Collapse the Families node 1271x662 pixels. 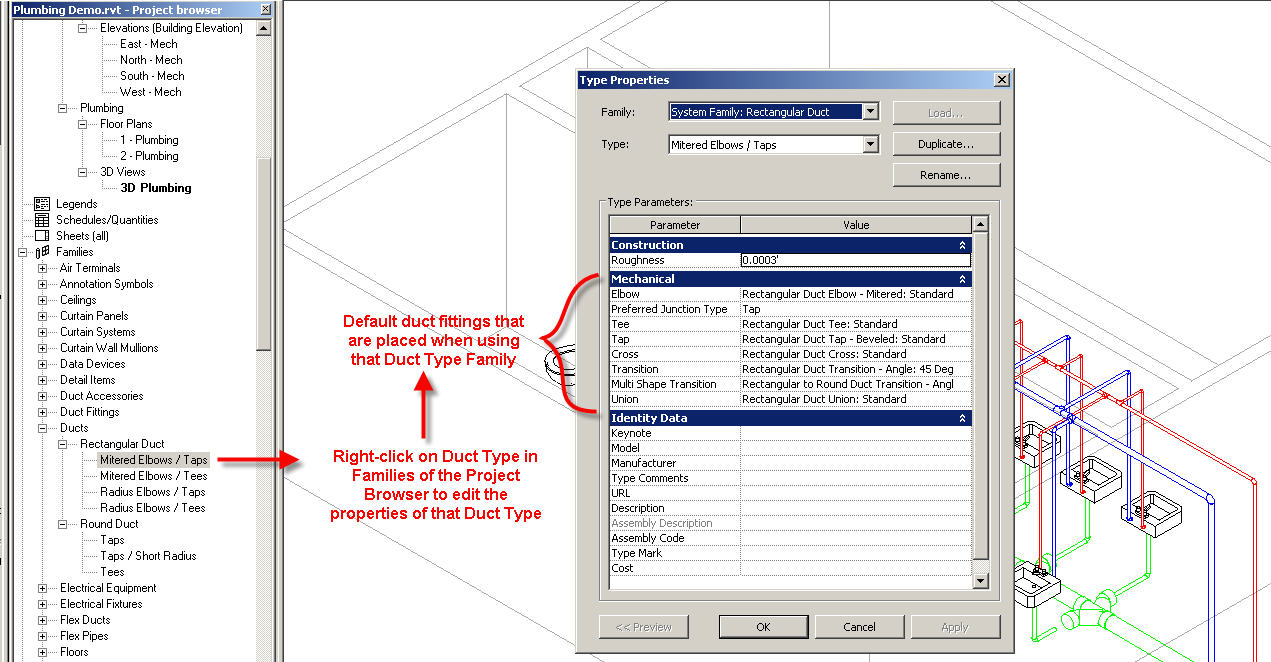22,252
